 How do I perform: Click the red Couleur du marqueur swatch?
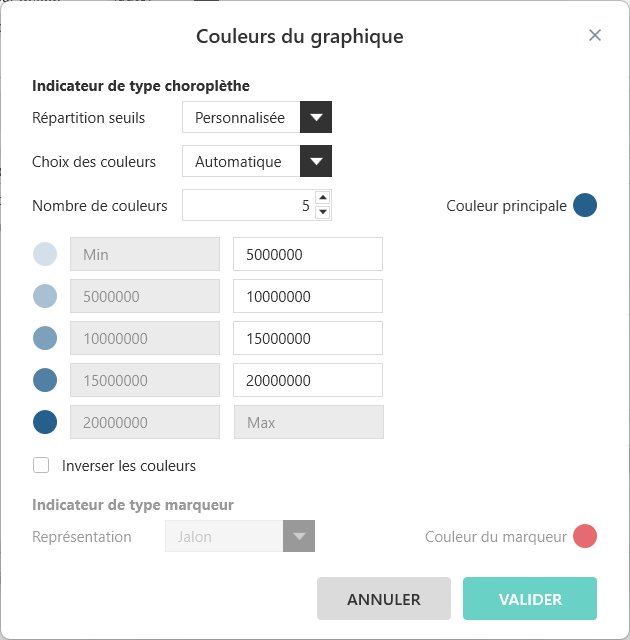[585, 537]
